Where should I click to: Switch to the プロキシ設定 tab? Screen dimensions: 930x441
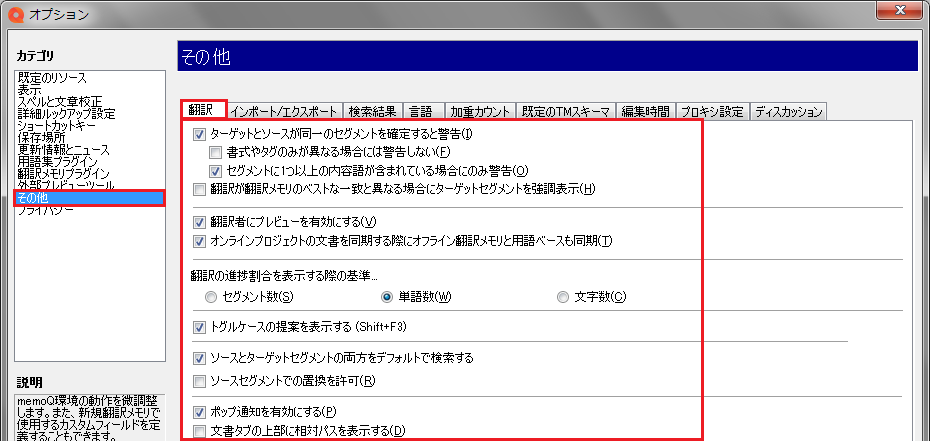pos(712,111)
